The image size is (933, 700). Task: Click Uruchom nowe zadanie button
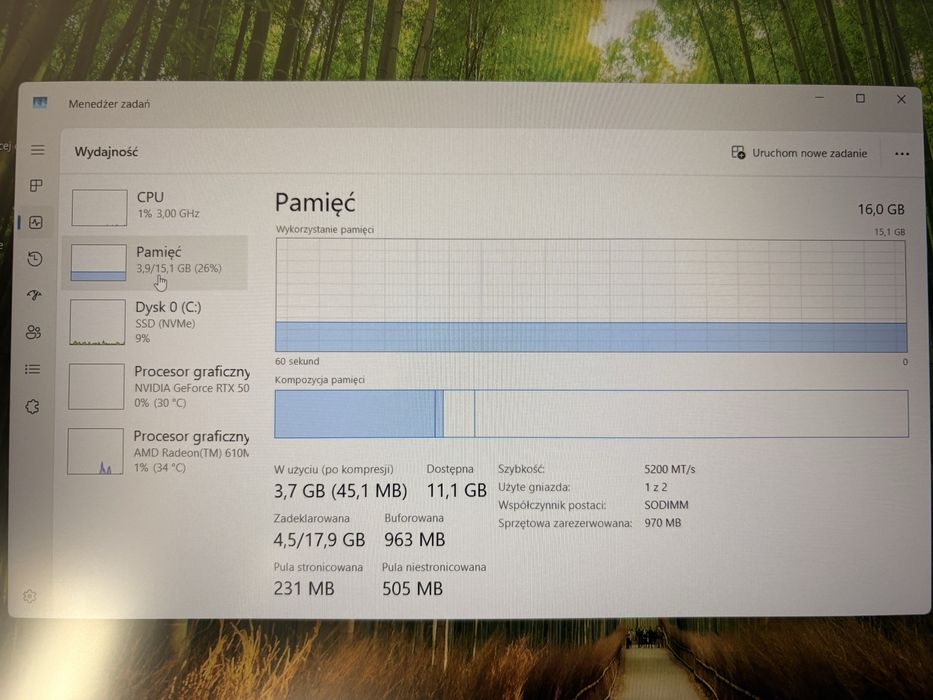[x=799, y=153]
